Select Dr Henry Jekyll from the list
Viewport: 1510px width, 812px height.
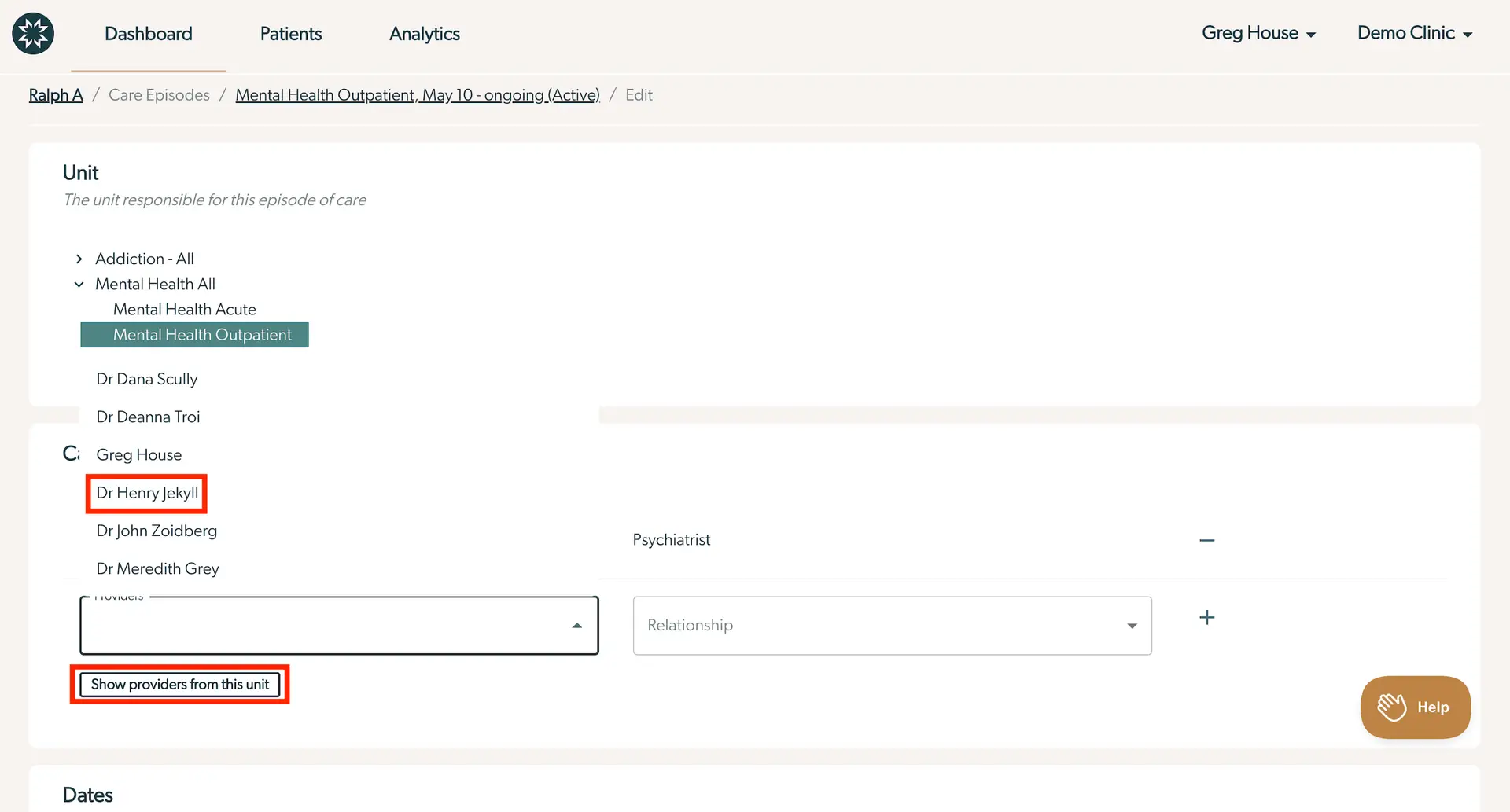(146, 493)
